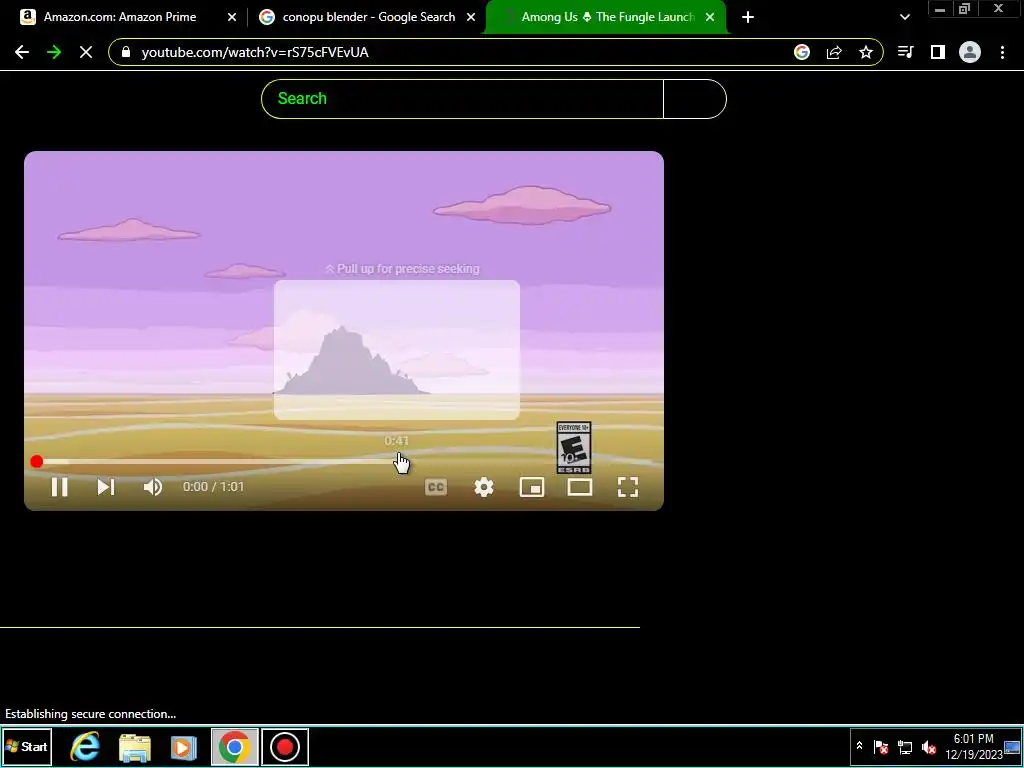Share this page icon

(834, 52)
